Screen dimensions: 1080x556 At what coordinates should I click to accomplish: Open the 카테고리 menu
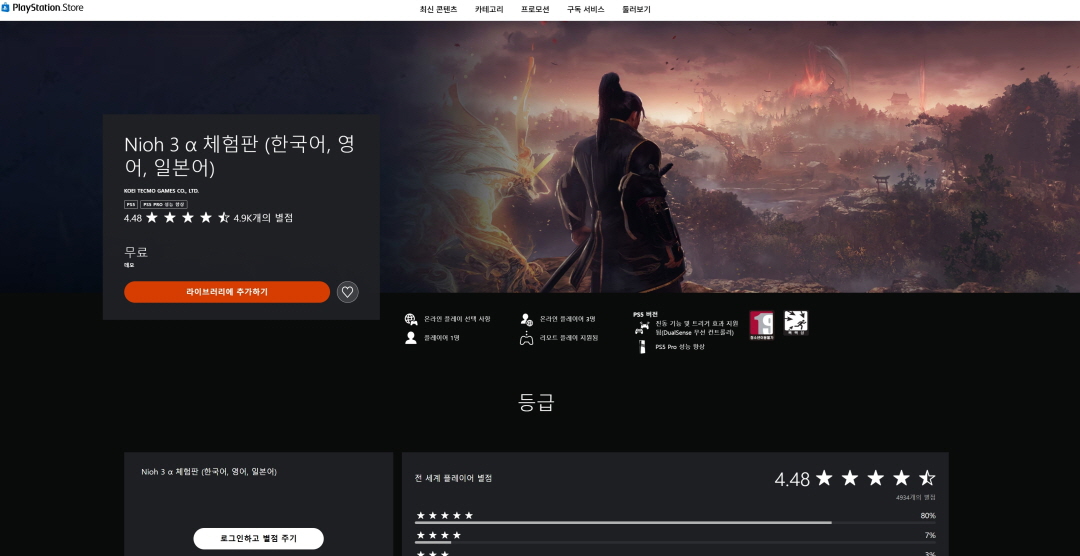point(489,10)
